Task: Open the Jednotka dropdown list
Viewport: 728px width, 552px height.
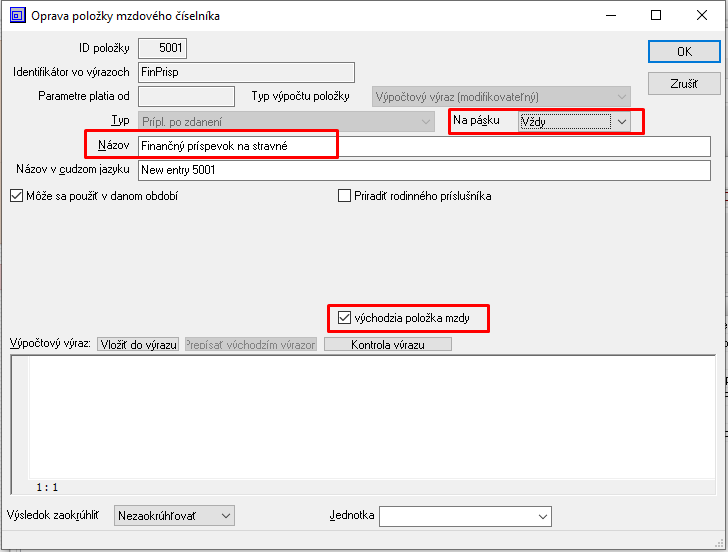Action: 542,516
